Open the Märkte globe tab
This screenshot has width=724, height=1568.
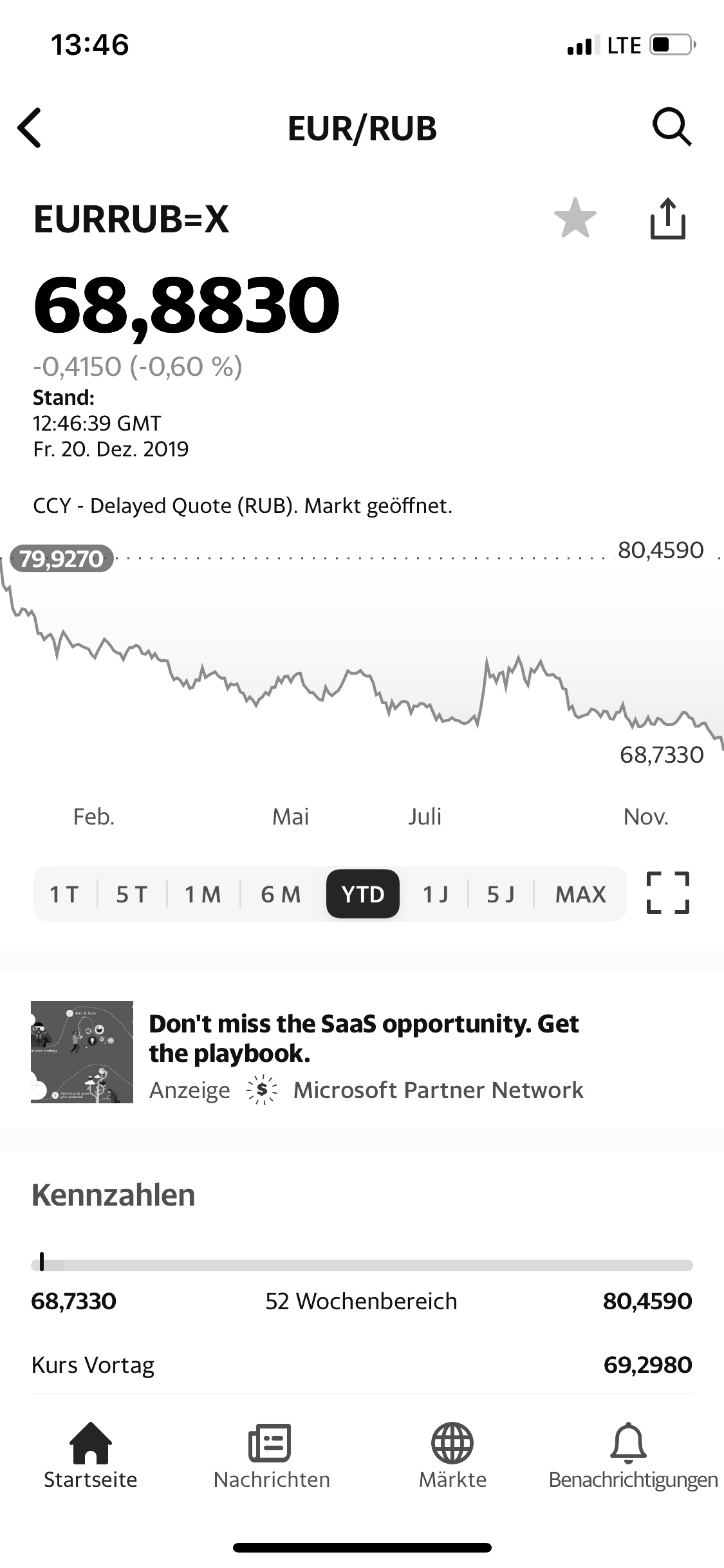pyautogui.click(x=452, y=1456)
